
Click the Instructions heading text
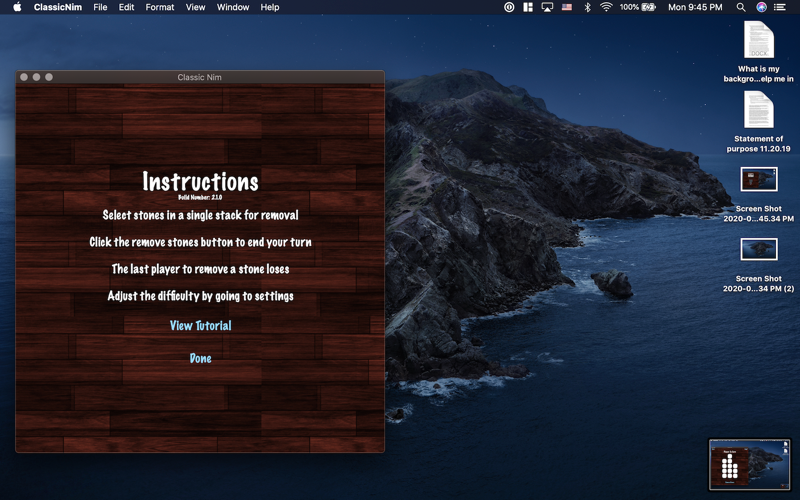[x=201, y=181]
